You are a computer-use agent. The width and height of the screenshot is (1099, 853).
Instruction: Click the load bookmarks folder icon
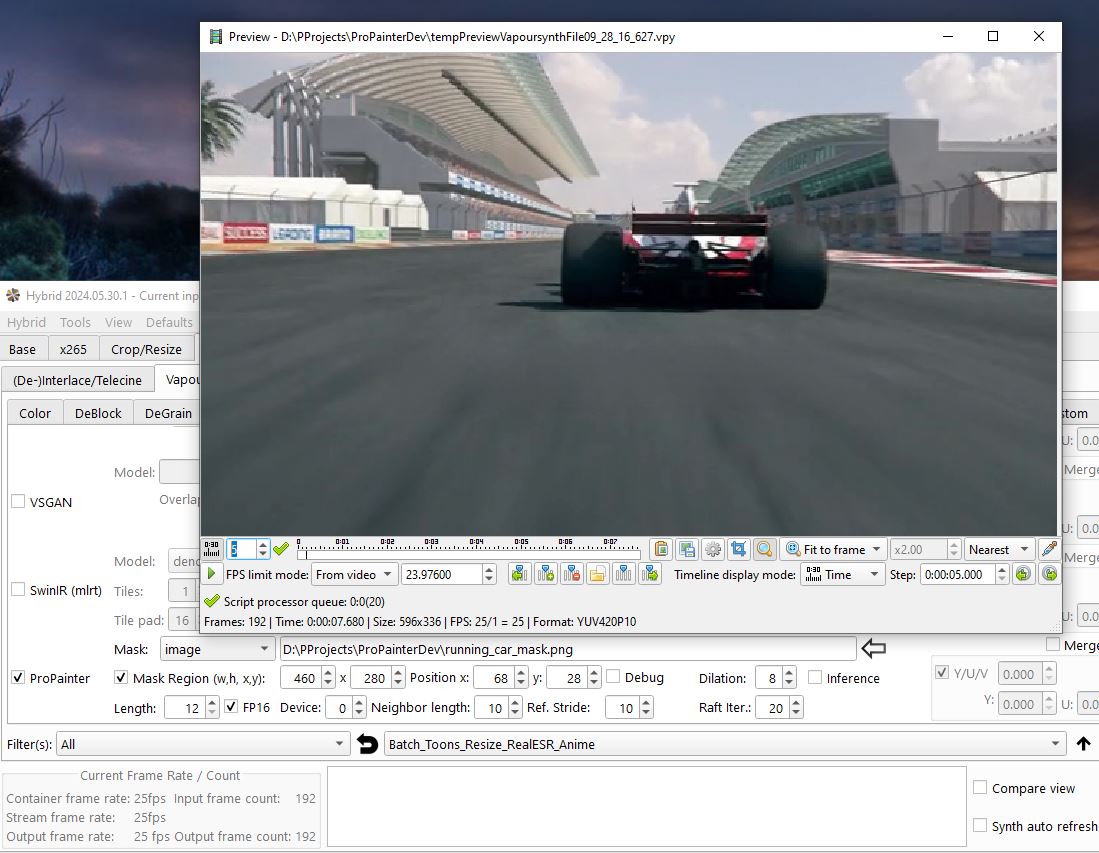click(x=597, y=574)
